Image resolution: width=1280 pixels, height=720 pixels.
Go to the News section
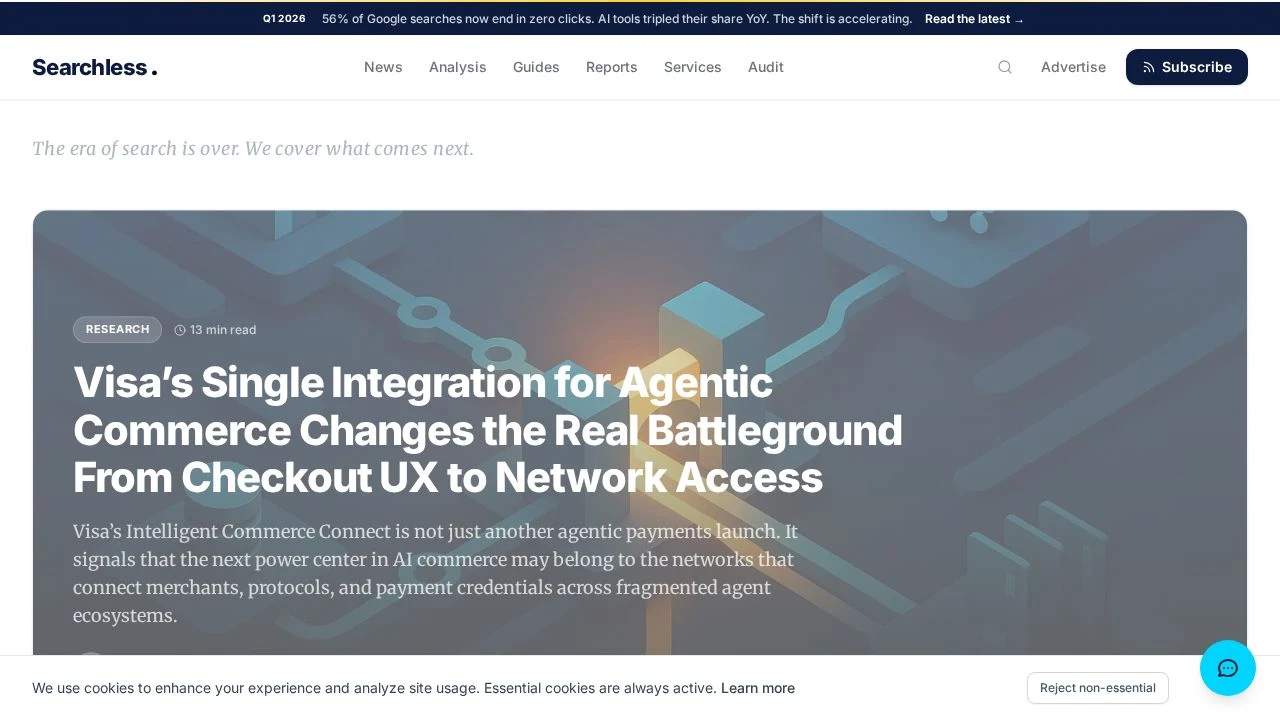point(383,67)
